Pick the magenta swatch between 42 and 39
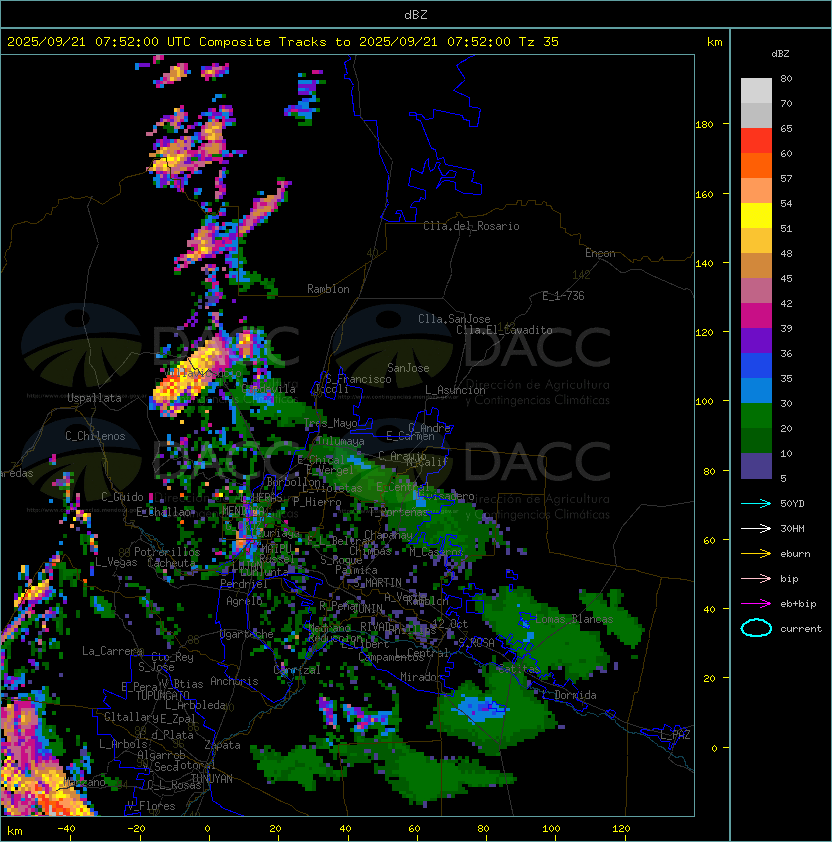 click(x=756, y=316)
